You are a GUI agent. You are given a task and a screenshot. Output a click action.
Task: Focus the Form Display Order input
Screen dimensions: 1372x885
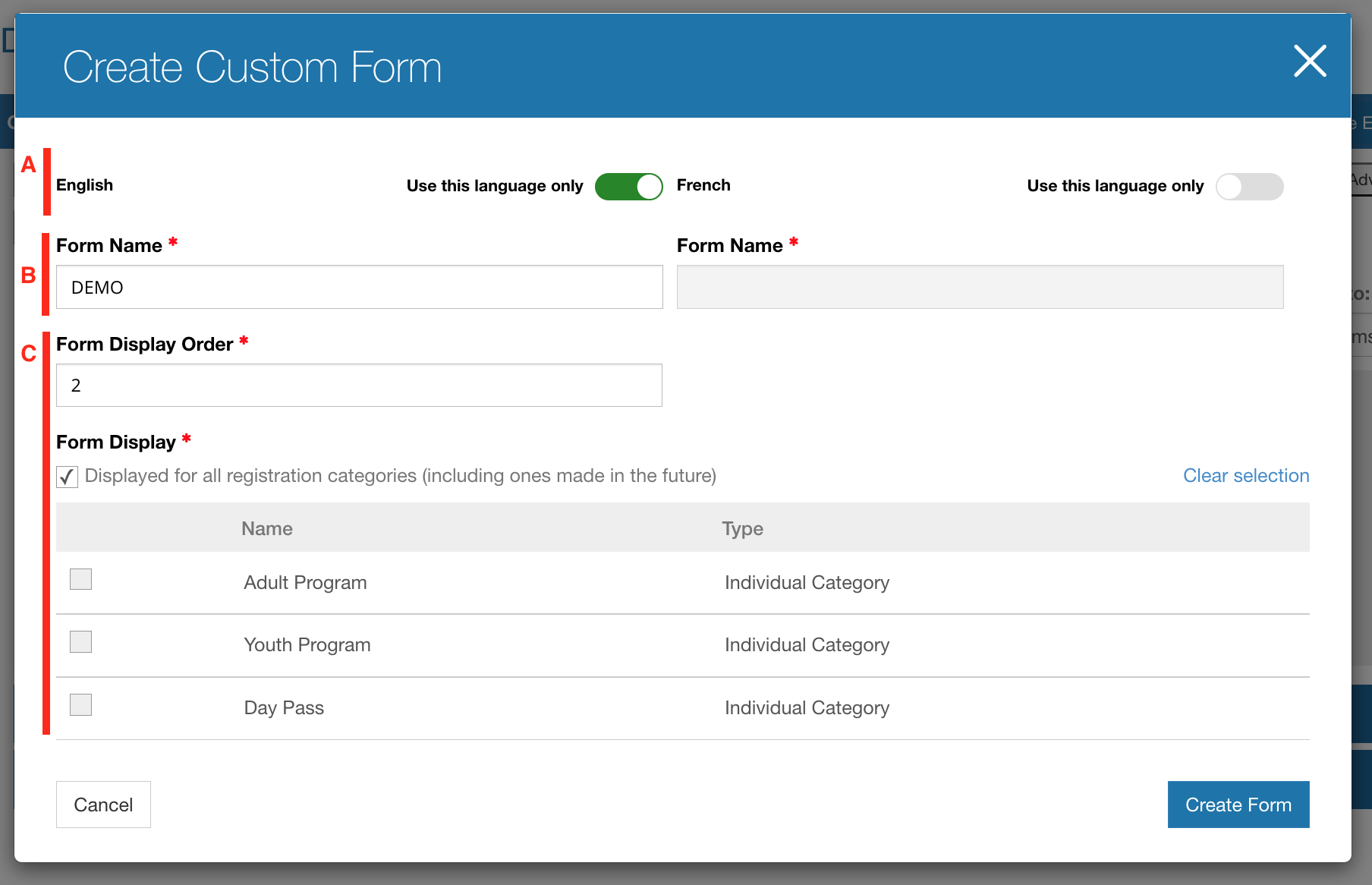coord(359,386)
